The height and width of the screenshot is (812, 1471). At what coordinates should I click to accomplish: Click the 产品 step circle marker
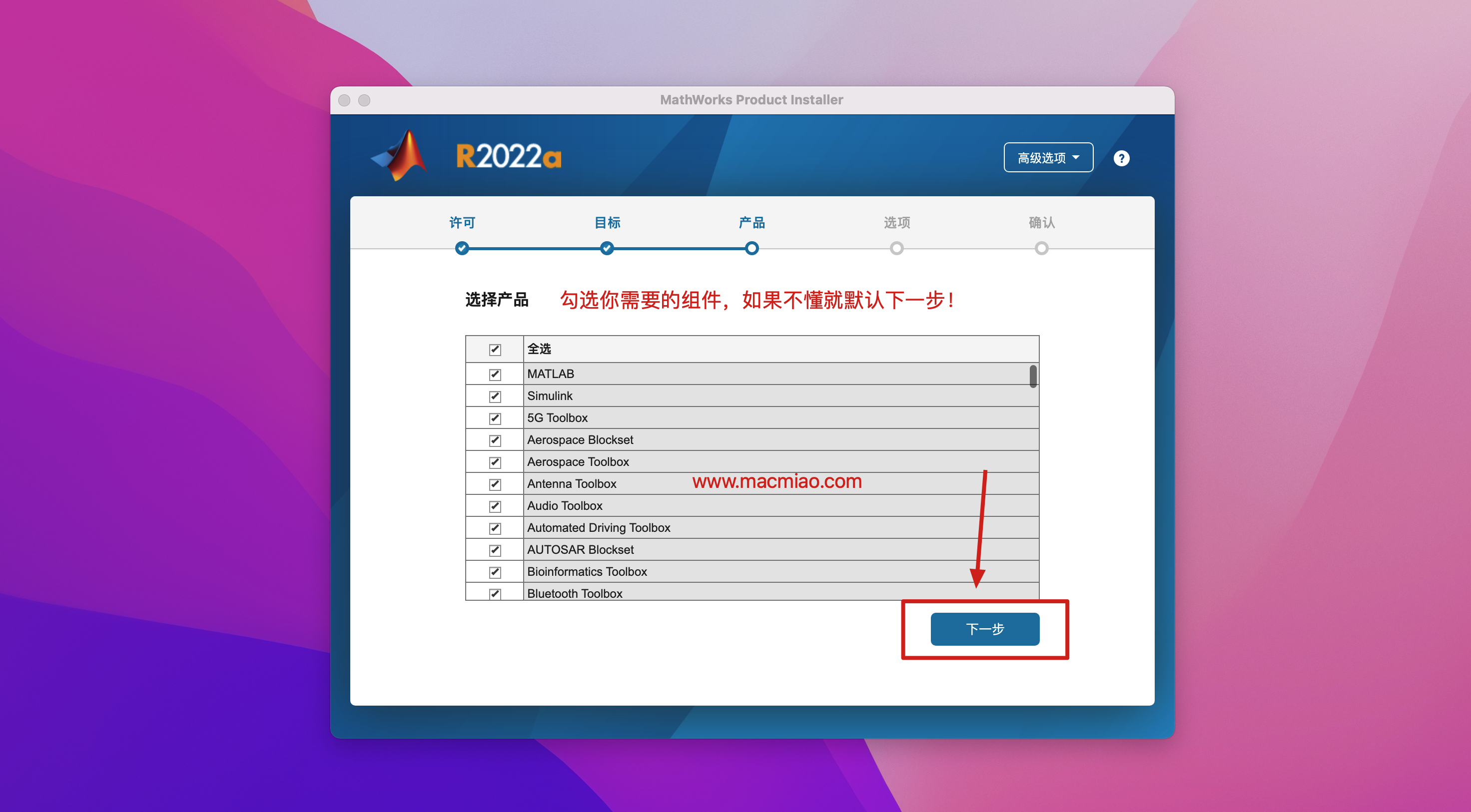click(x=751, y=248)
